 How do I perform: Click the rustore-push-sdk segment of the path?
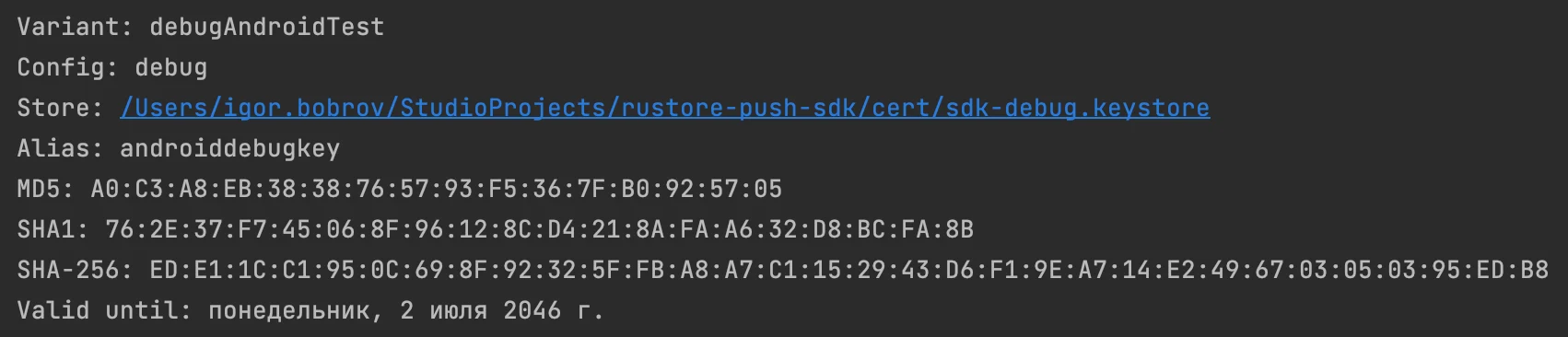738,108
